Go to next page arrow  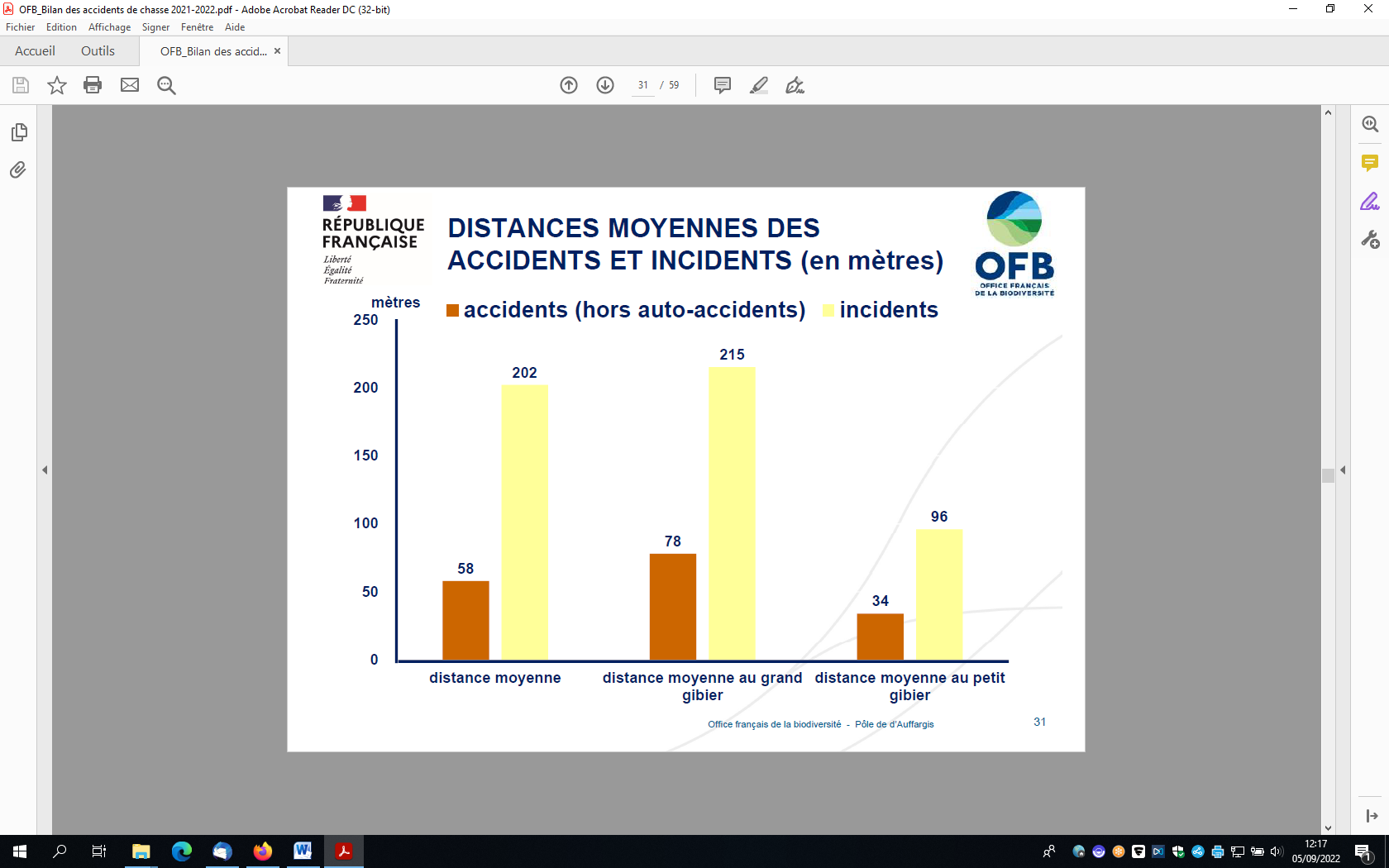point(605,85)
